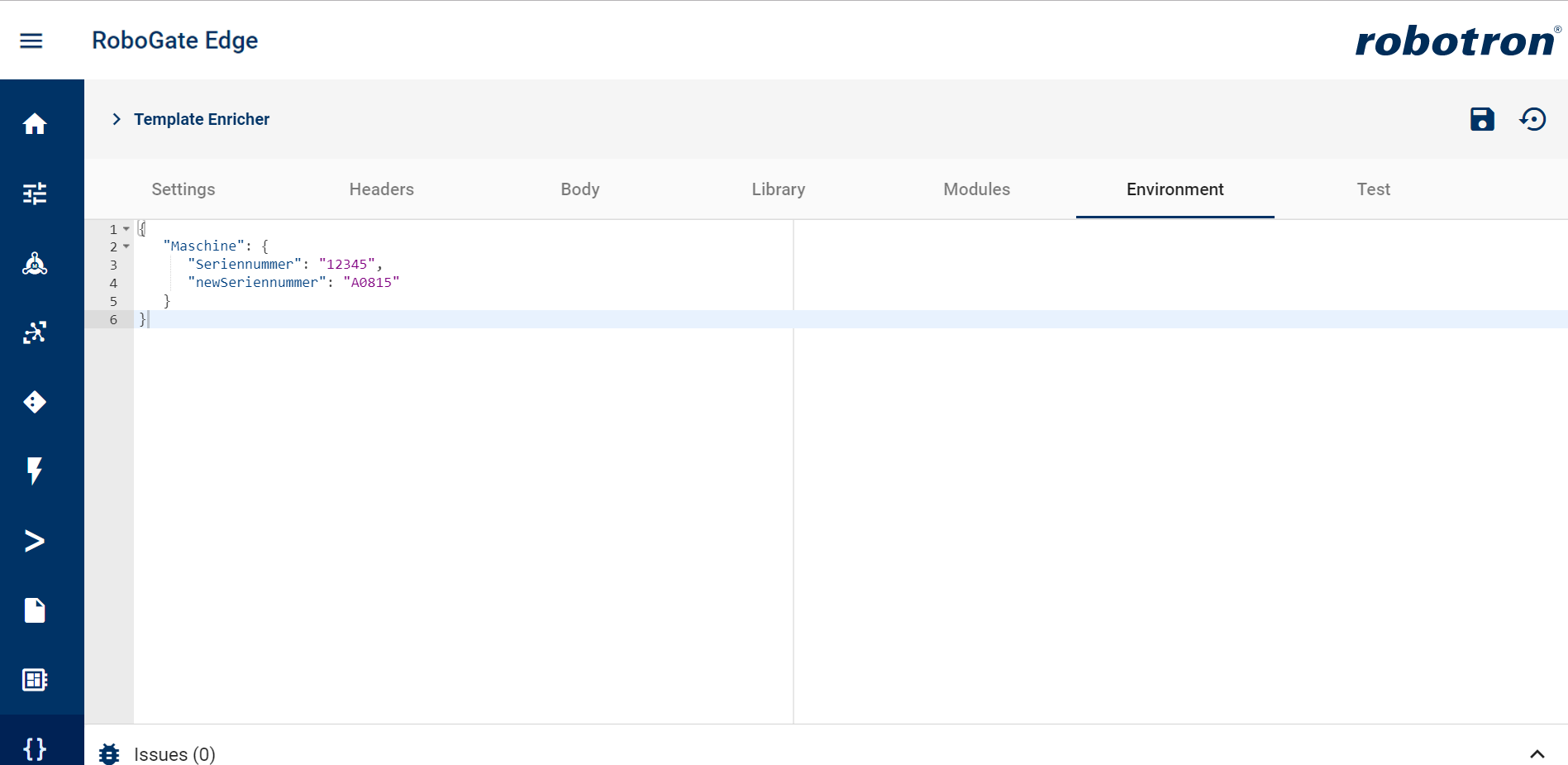
Task: Place cursor after closing brace on line 6
Action: pyautogui.click(x=148, y=319)
